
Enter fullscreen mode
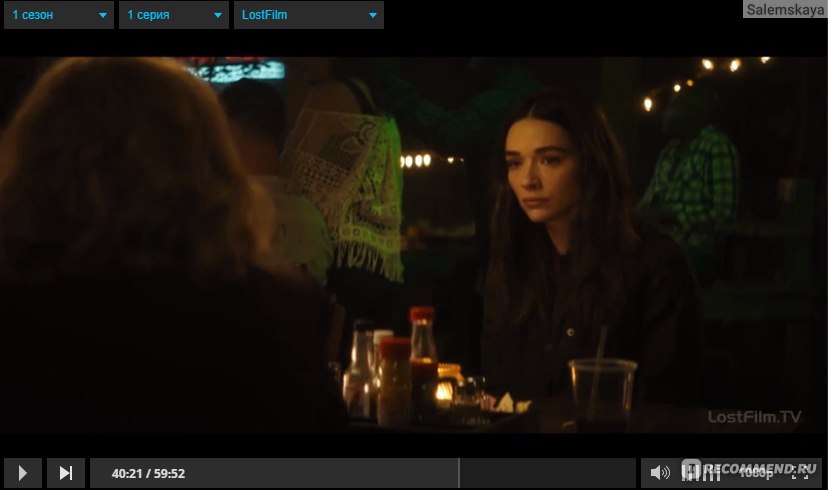click(x=800, y=474)
